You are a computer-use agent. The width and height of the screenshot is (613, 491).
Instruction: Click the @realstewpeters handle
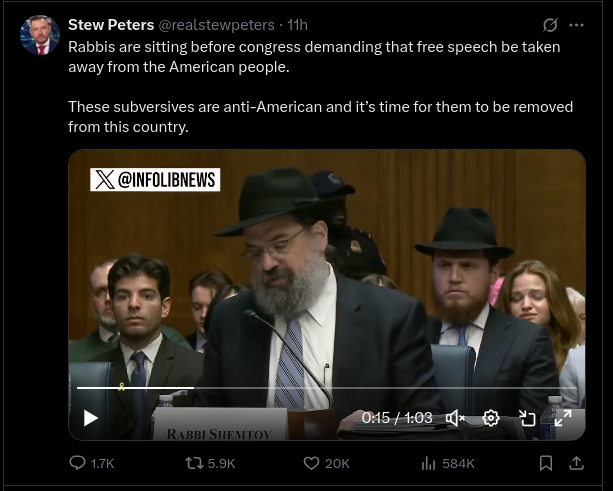pos(216,25)
